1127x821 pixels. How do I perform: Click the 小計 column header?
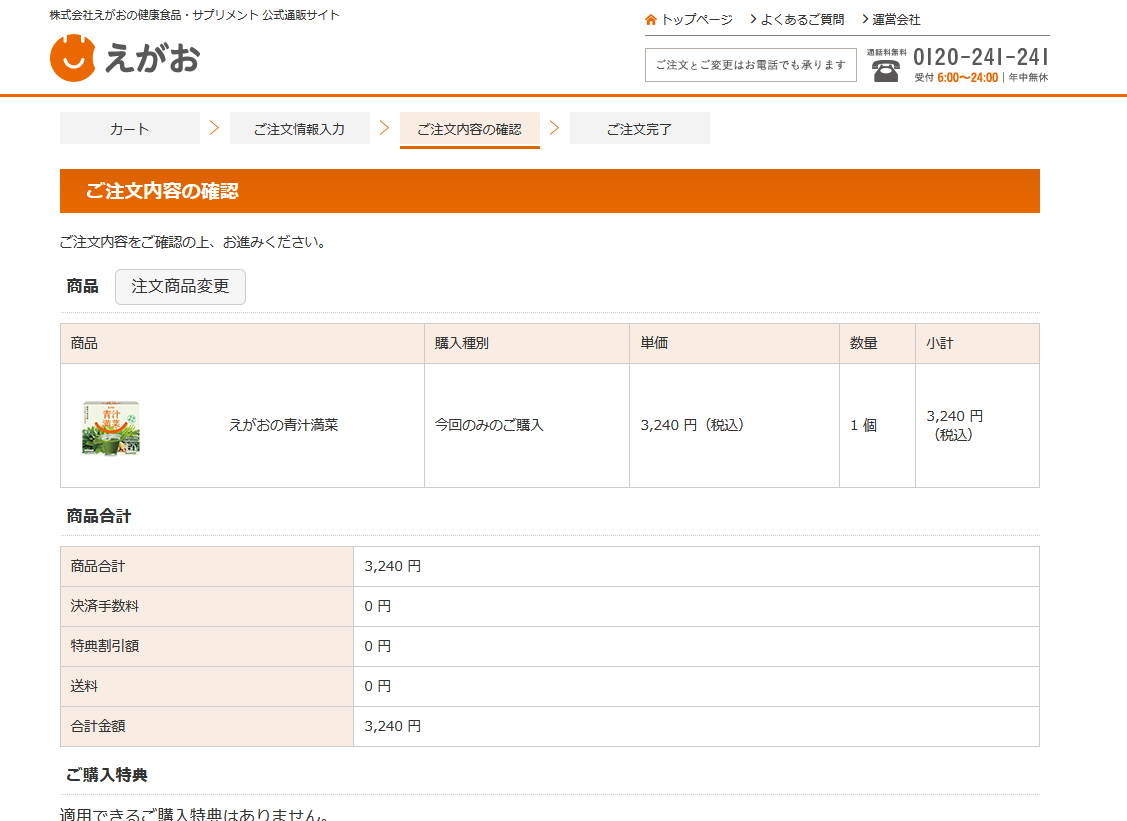point(978,344)
